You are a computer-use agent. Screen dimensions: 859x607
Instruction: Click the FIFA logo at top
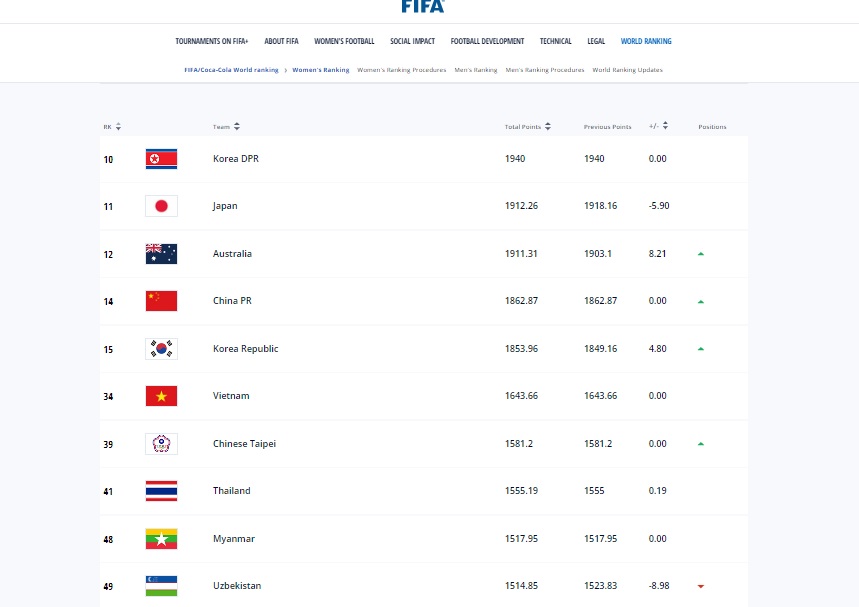[x=422, y=6]
